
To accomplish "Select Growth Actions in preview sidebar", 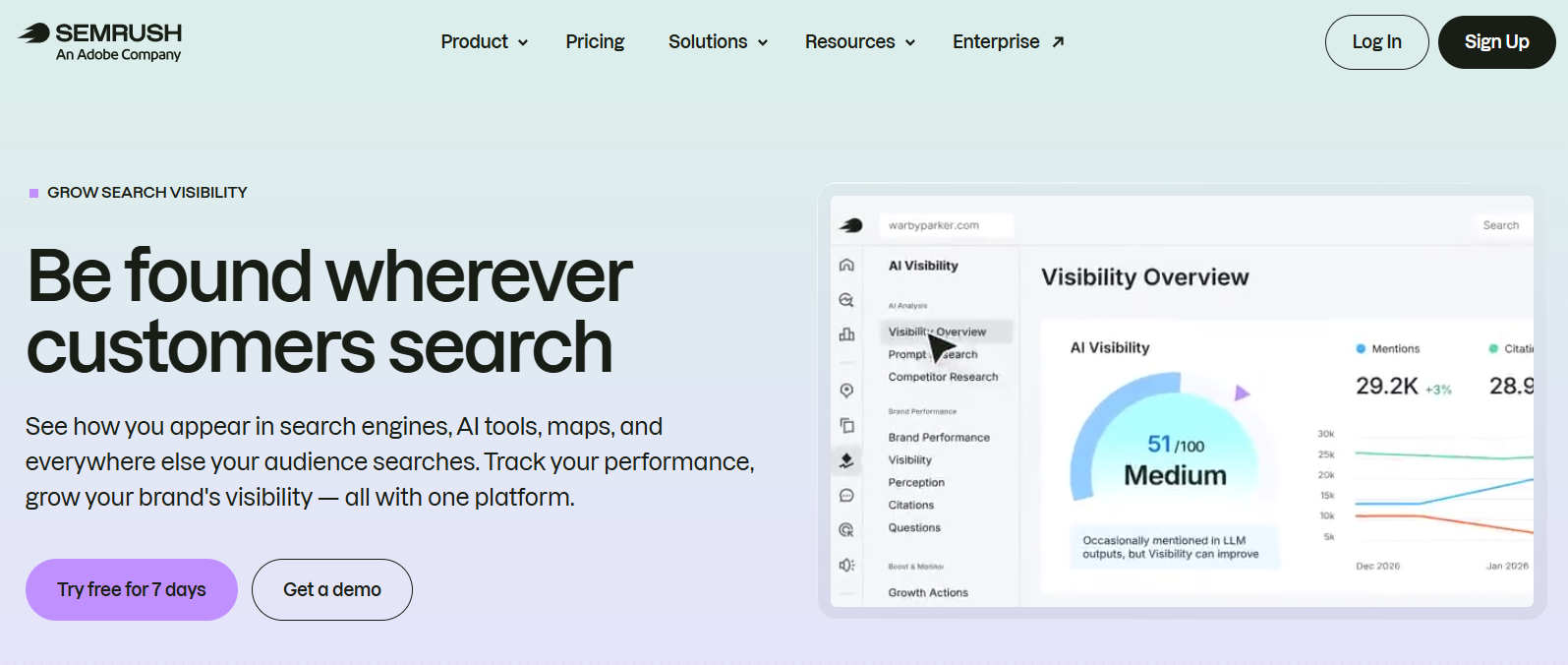I will pyautogui.click(x=928, y=593).
